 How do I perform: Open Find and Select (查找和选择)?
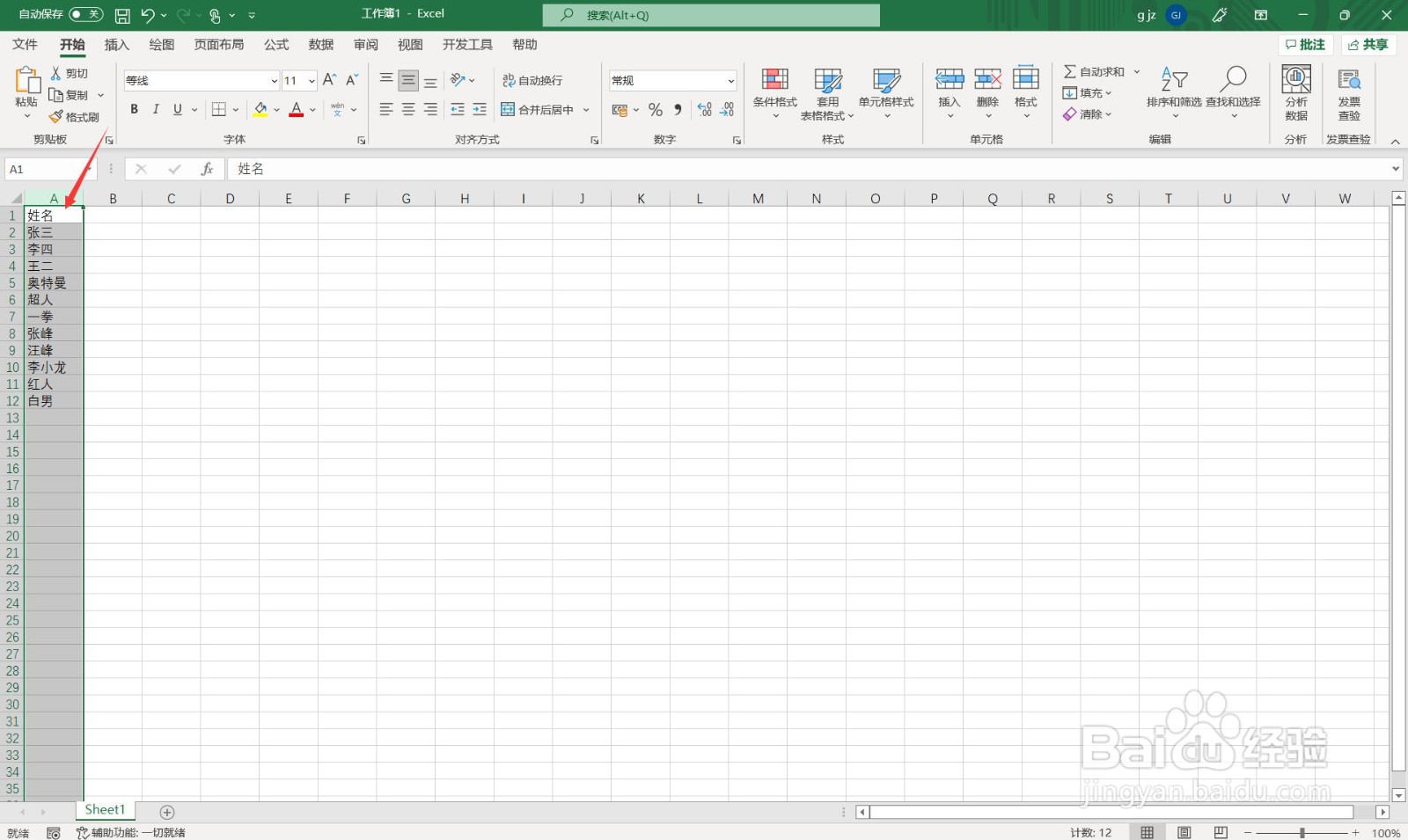pos(1233,94)
